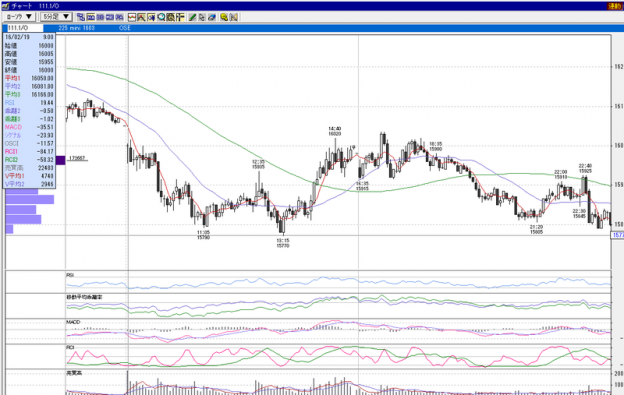The height and width of the screenshot is (395, 624).
Task: Click the 111.1/O symbol code input field
Action: 24,28
